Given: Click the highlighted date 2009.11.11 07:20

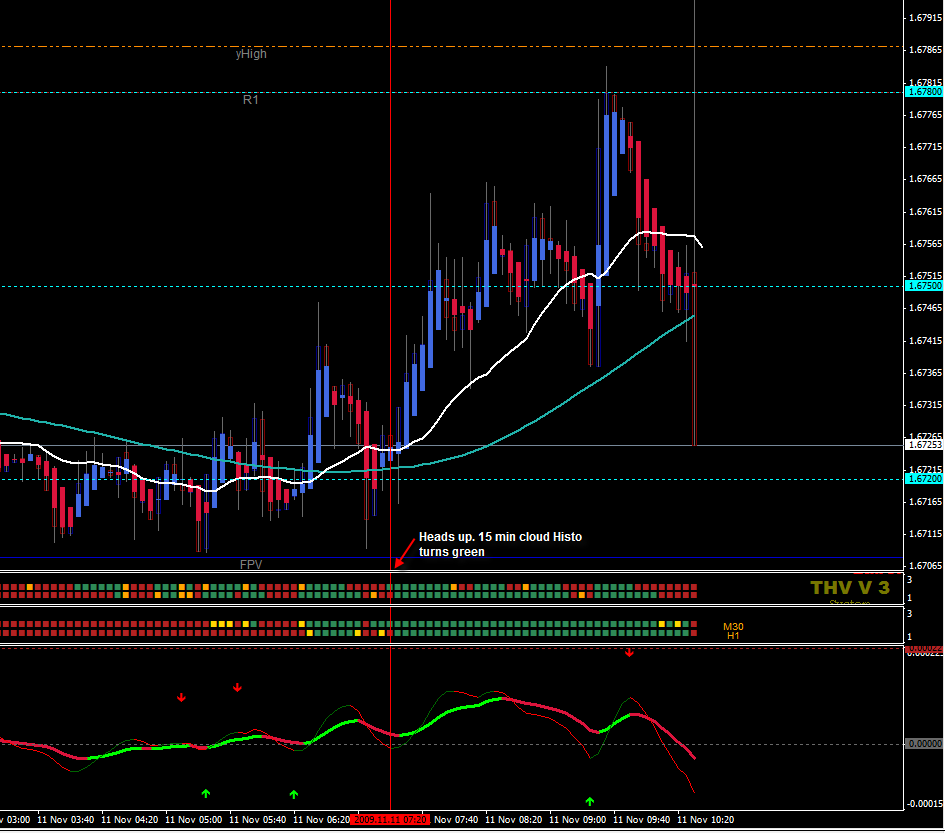Looking at the screenshot, I should coord(391,820).
